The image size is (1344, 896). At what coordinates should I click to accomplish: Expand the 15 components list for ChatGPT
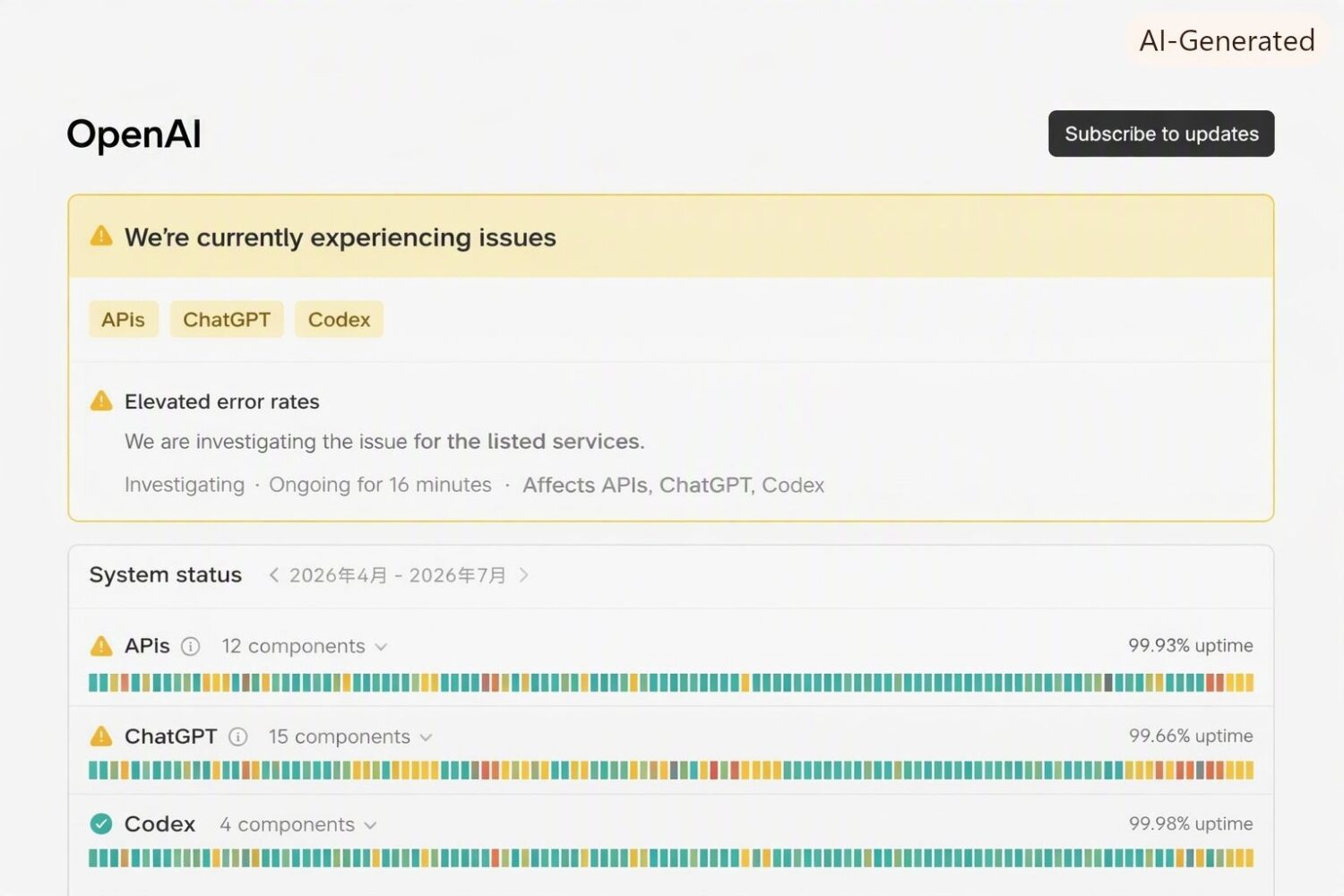click(350, 737)
